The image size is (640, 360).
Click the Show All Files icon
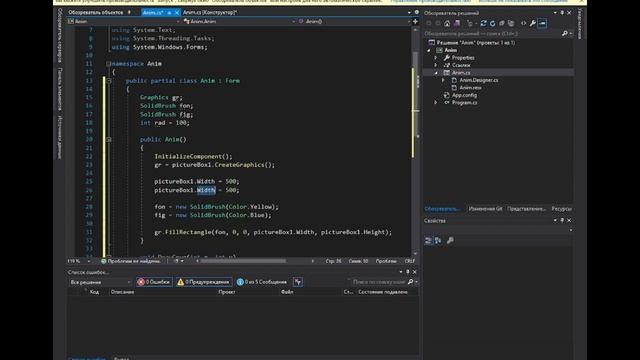point(511,23)
